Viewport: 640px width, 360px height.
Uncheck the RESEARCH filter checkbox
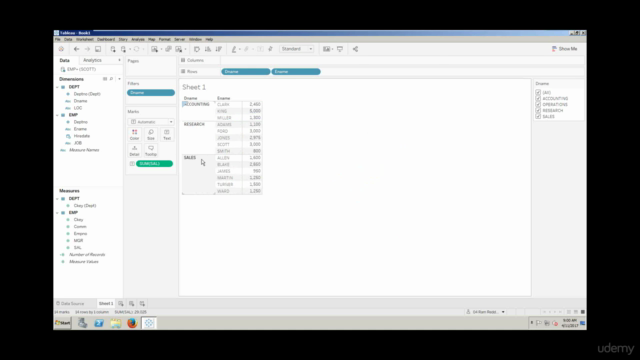538,111
